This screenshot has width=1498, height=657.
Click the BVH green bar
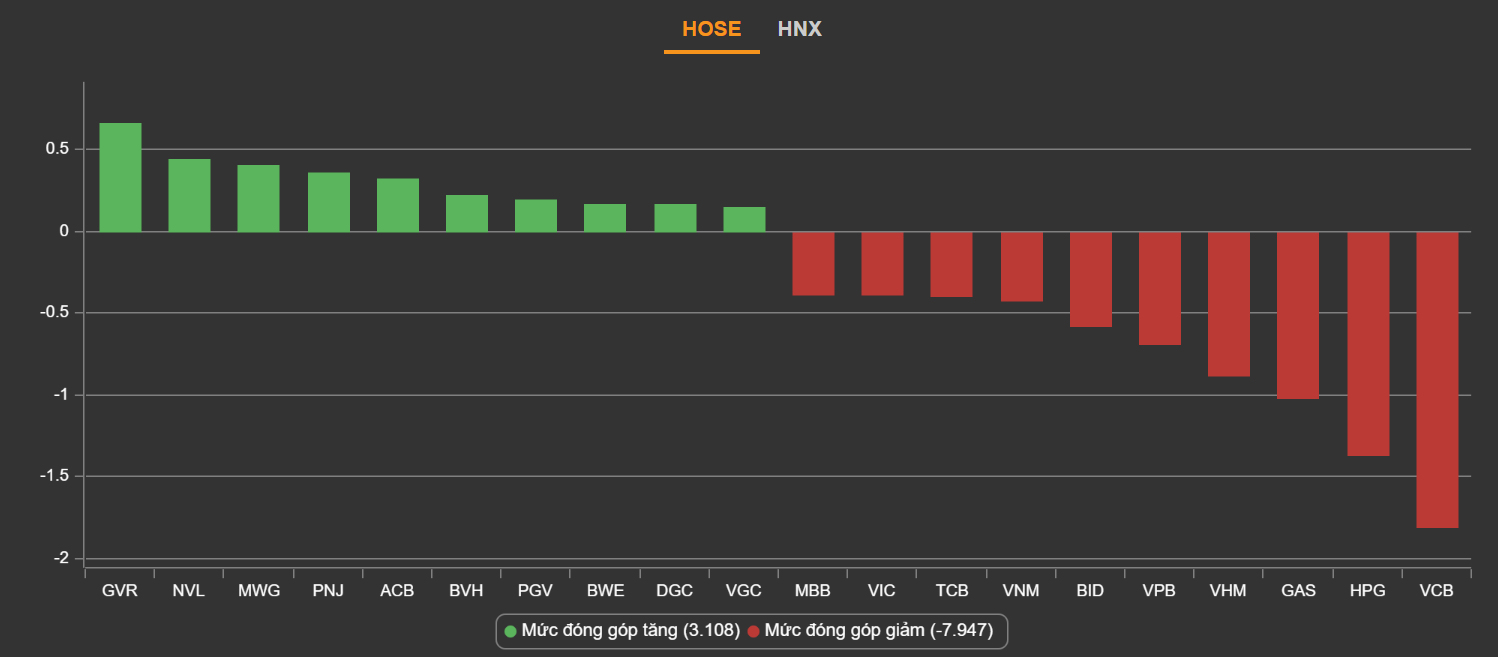[x=467, y=213]
